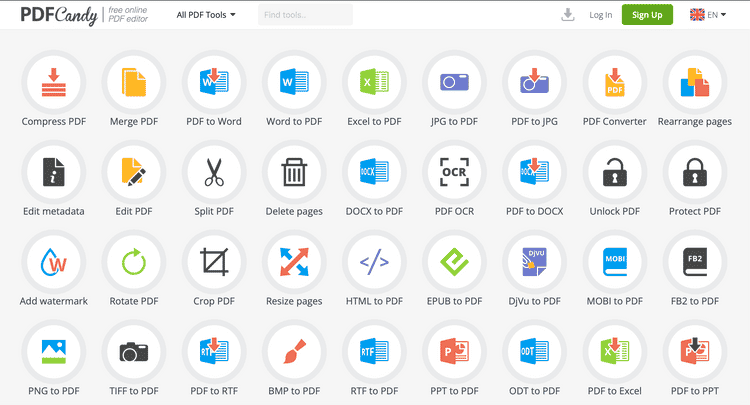Image resolution: width=750 pixels, height=405 pixels.
Task: Click the 'Delete pages' text label
Action: pyautogui.click(x=294, y=211)
